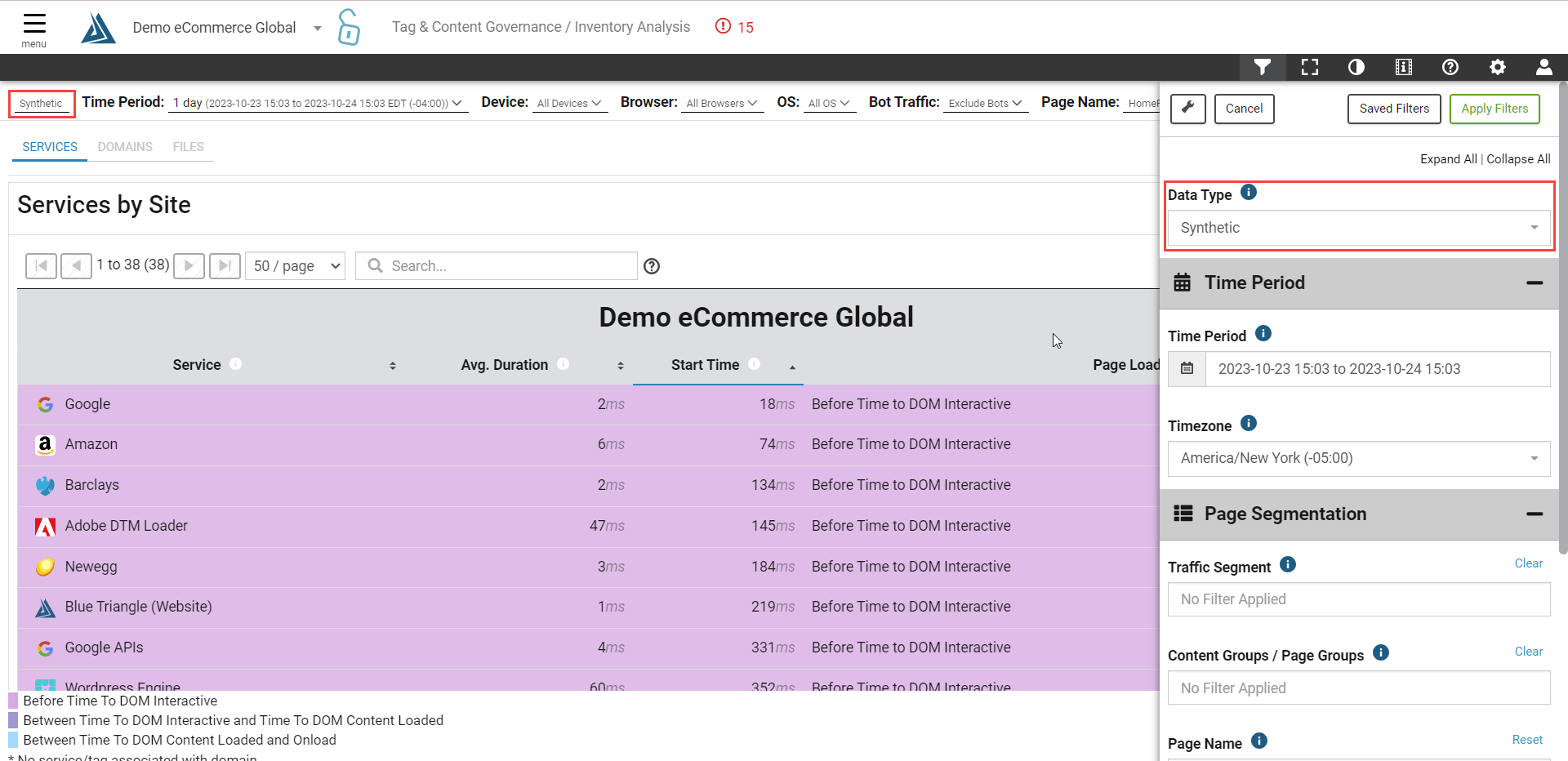Viewport: 1568px width, 761px height.
Task: Go to previous page of table
Action: (x=77, y=266)
